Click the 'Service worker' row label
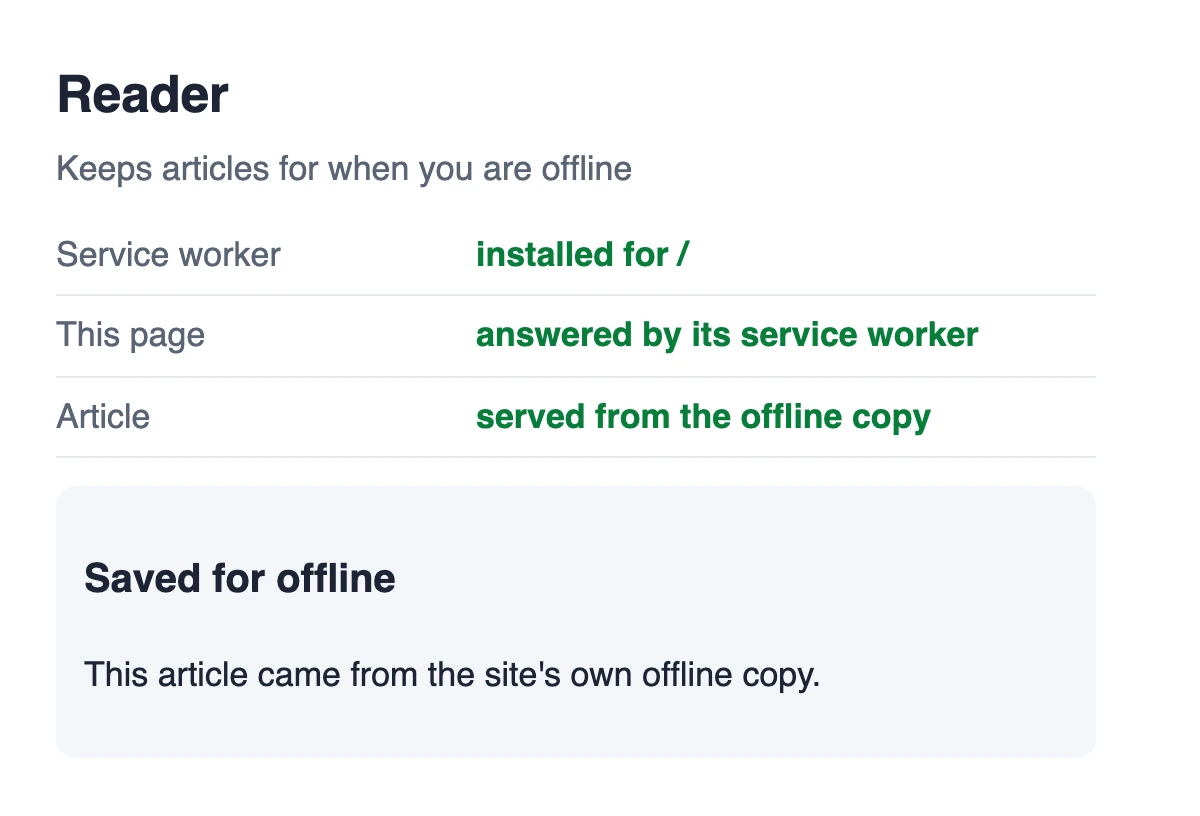This screenshot has width=1200, height=816. [168, 254]
